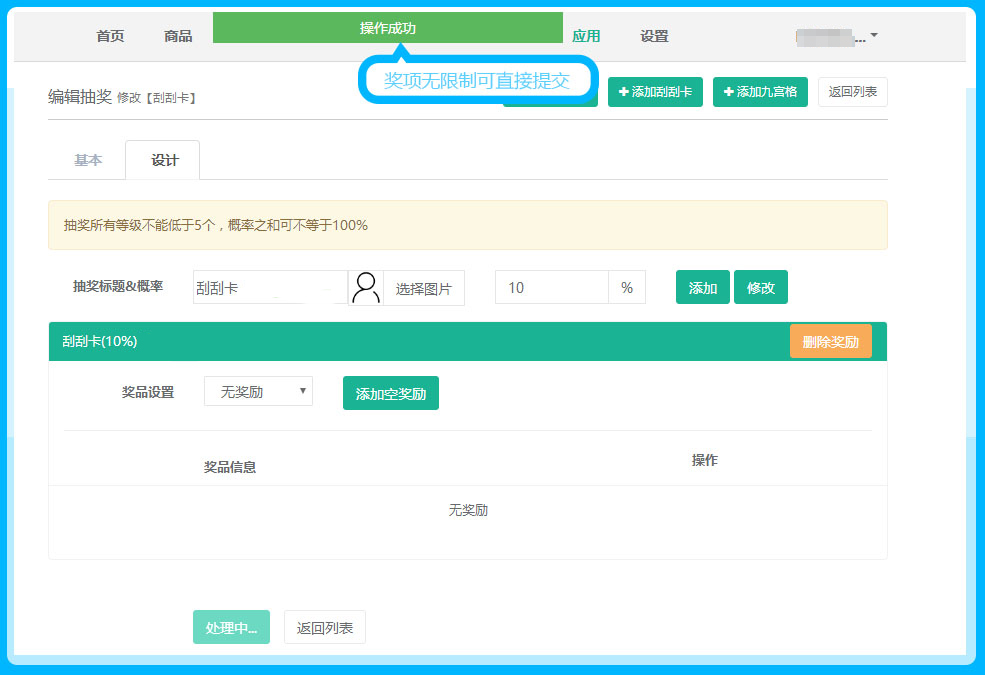This screenshot has height=675, width=985.
Task: Click the plus icon on 添加刮刮卡
Action: [x=624, y=92]
